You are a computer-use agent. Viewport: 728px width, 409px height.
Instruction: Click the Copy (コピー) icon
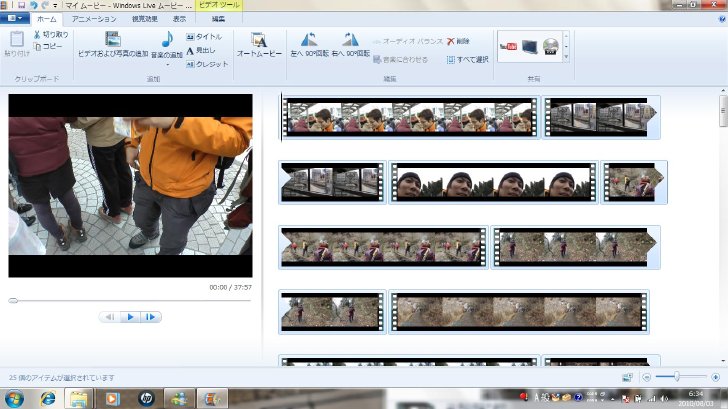coord(38,46)
